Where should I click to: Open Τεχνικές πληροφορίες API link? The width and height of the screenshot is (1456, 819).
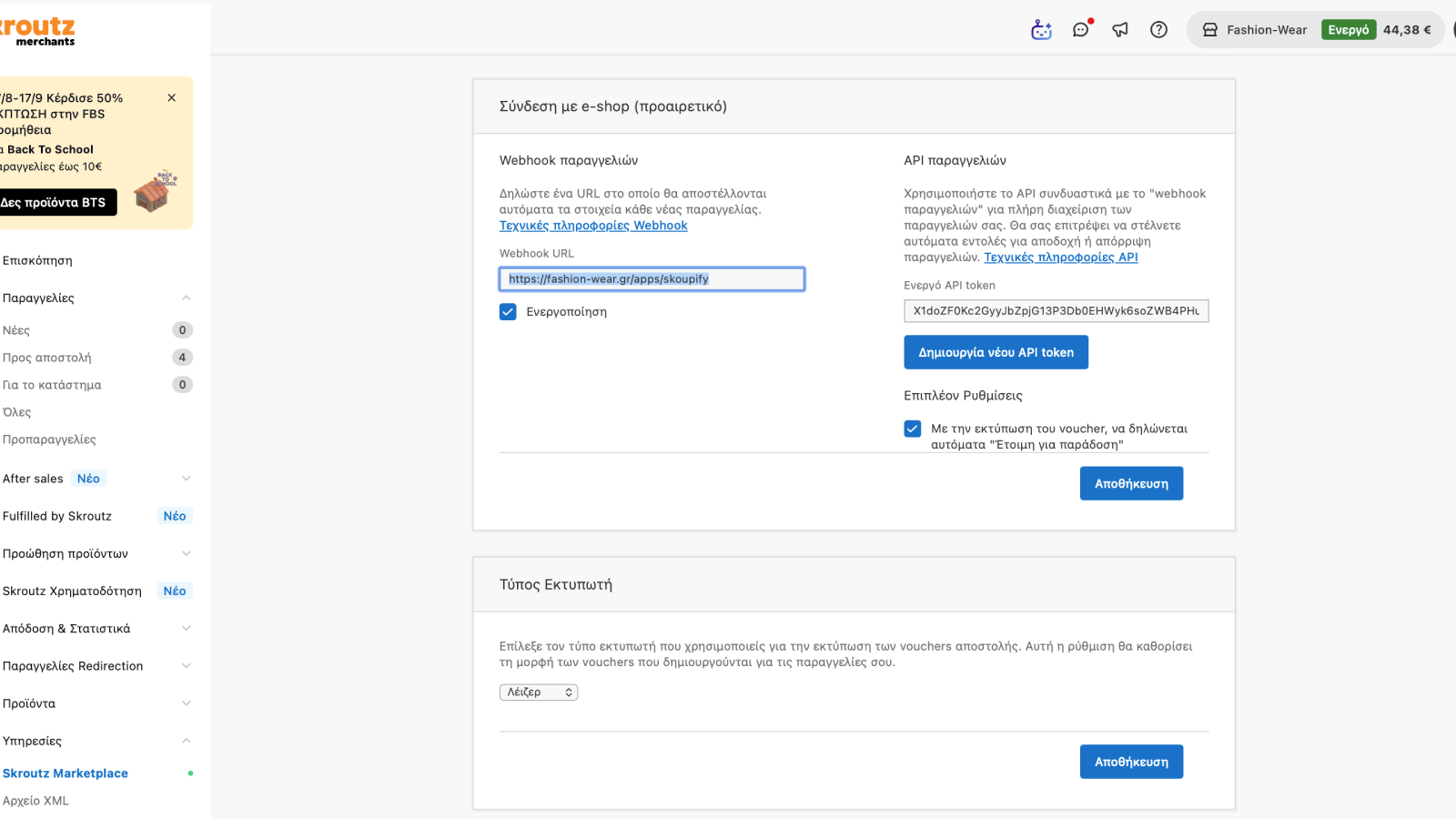click(x=1061, y=258)
